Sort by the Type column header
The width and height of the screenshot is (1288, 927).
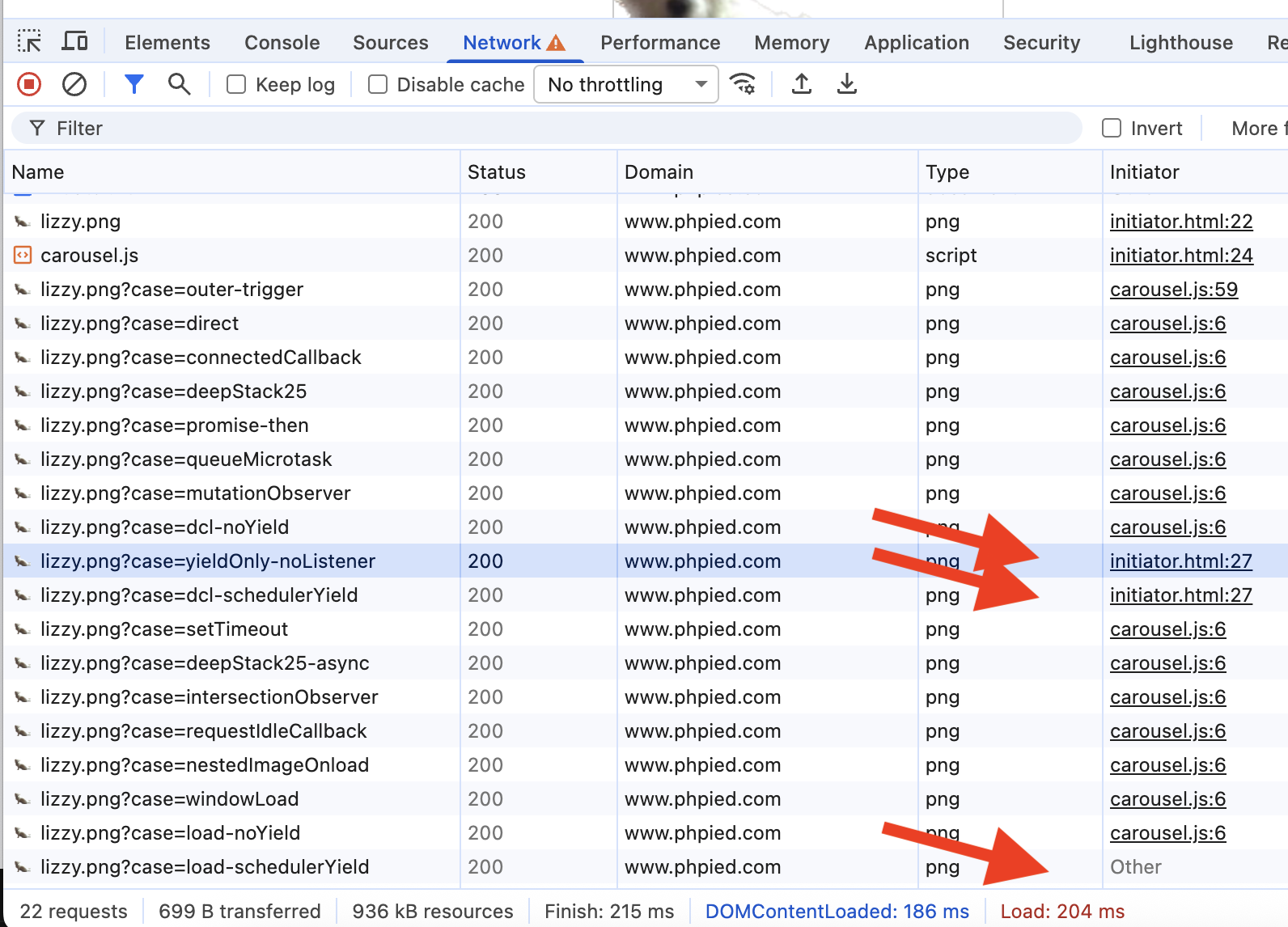[x=1010, y=171]
